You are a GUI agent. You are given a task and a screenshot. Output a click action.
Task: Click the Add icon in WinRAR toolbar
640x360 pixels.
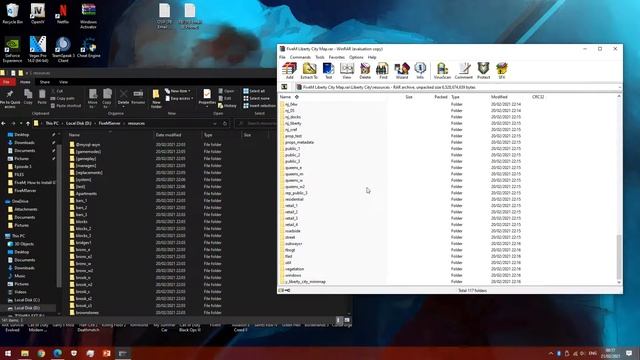[x=289, y=70]
